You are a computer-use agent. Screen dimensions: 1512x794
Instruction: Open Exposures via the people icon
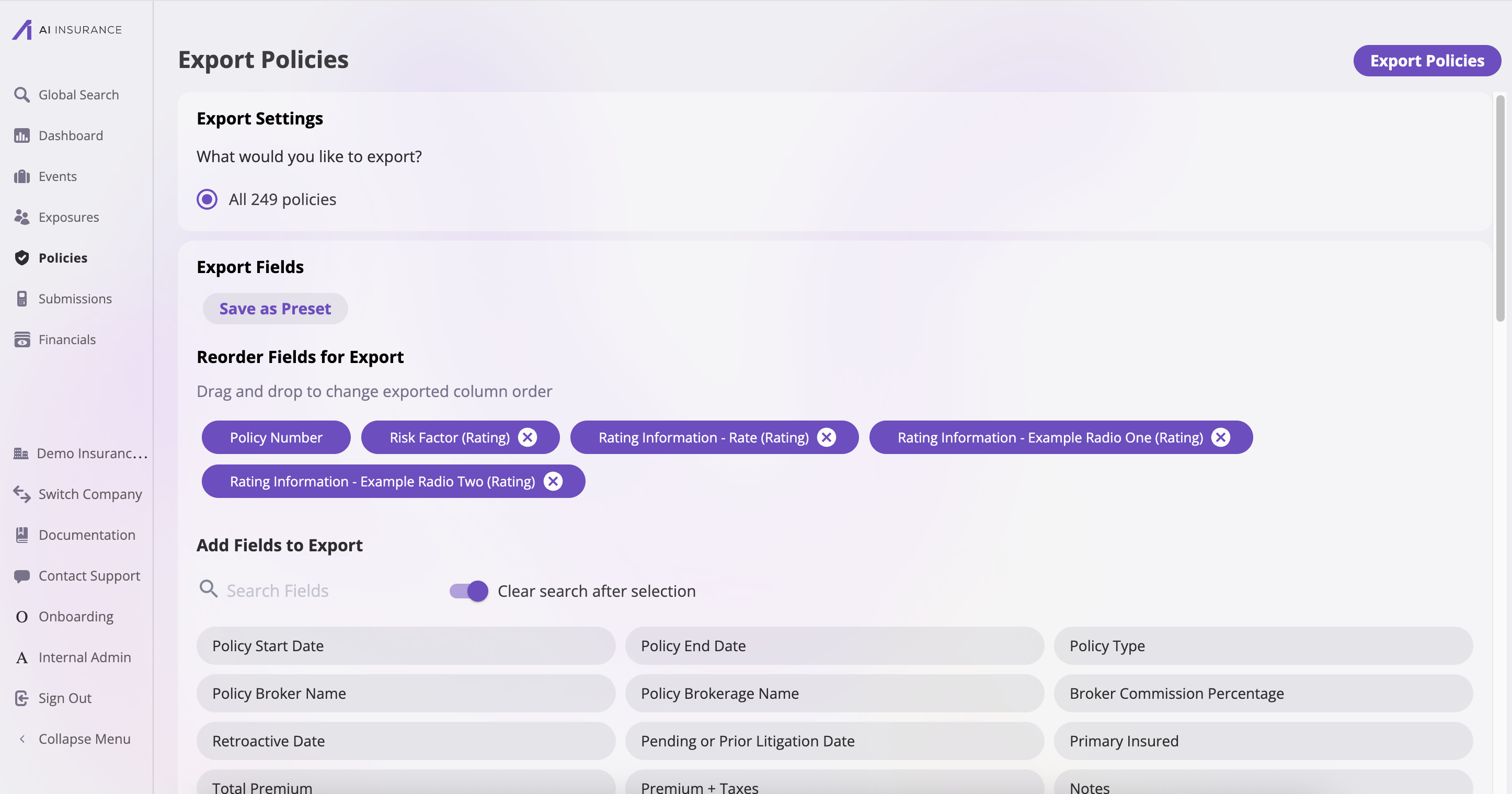tap(22, 217)
